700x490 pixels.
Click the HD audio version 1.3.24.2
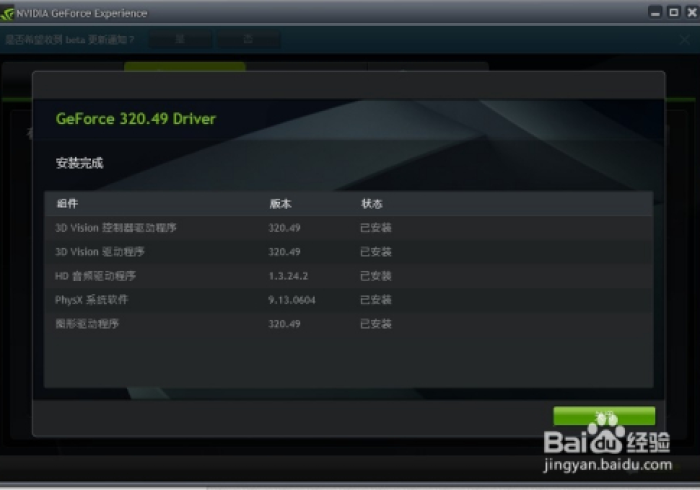tap(288, 276)
